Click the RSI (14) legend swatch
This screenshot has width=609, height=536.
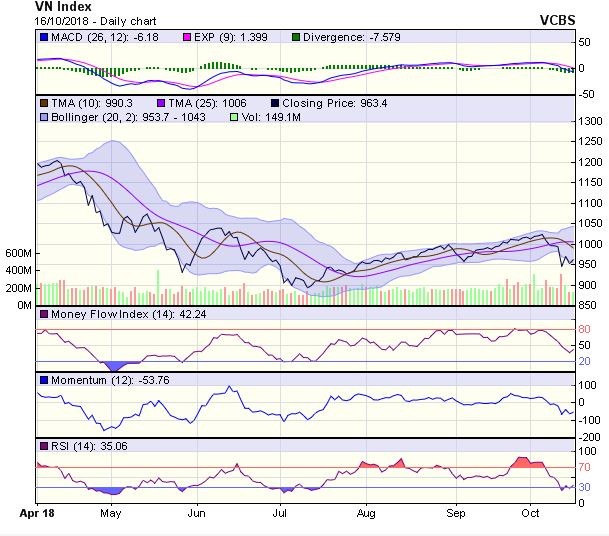click(x=44, y=446)
